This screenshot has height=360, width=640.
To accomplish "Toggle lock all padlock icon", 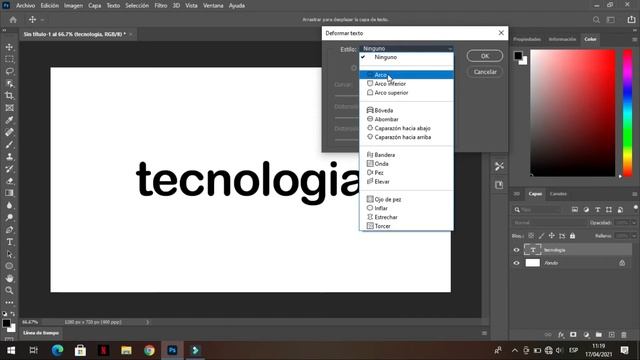I will 572,236.
